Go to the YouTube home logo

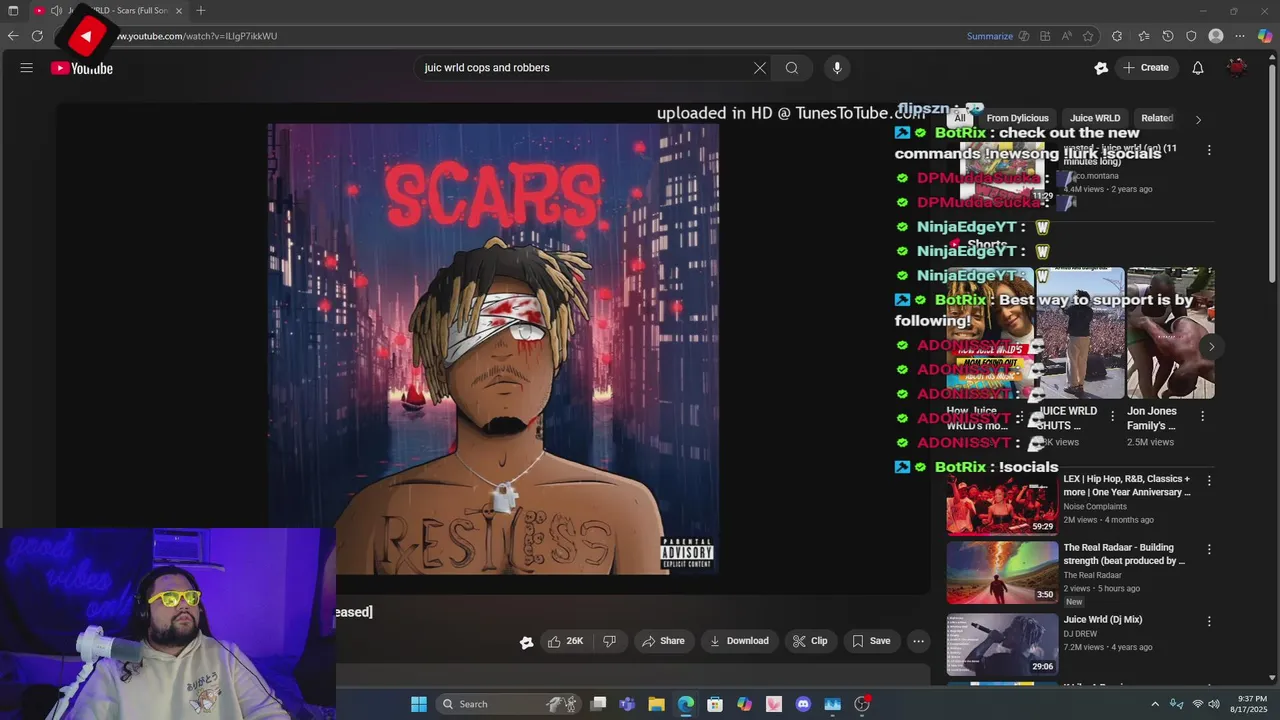(x=82, y=68)
